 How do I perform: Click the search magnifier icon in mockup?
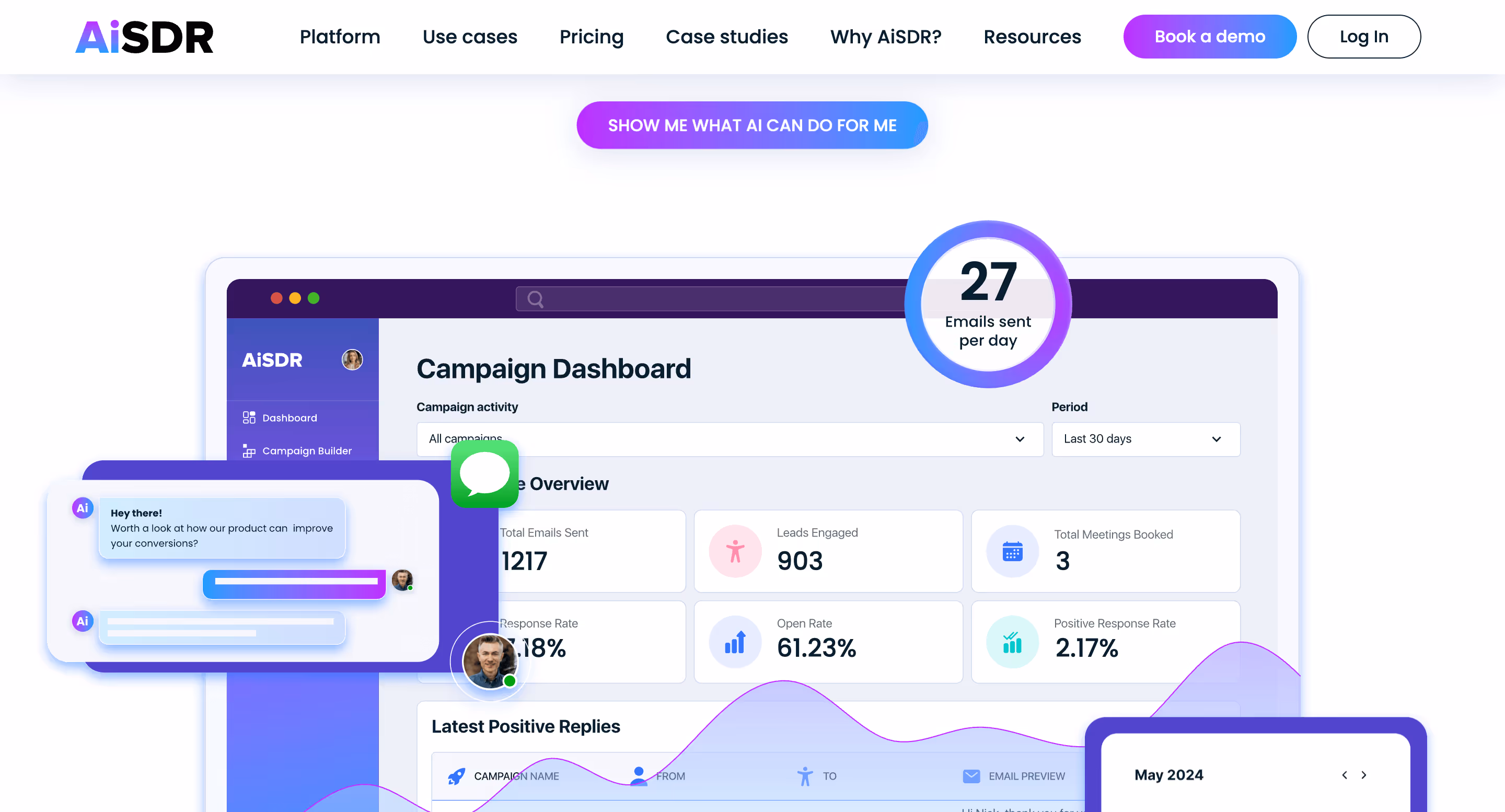point(535,299)
